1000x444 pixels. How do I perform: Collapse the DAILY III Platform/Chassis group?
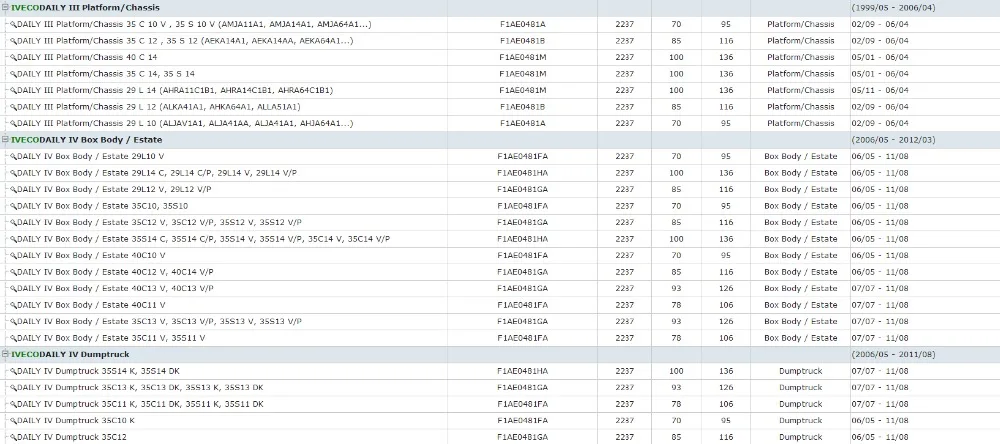(x=5, y=8)
